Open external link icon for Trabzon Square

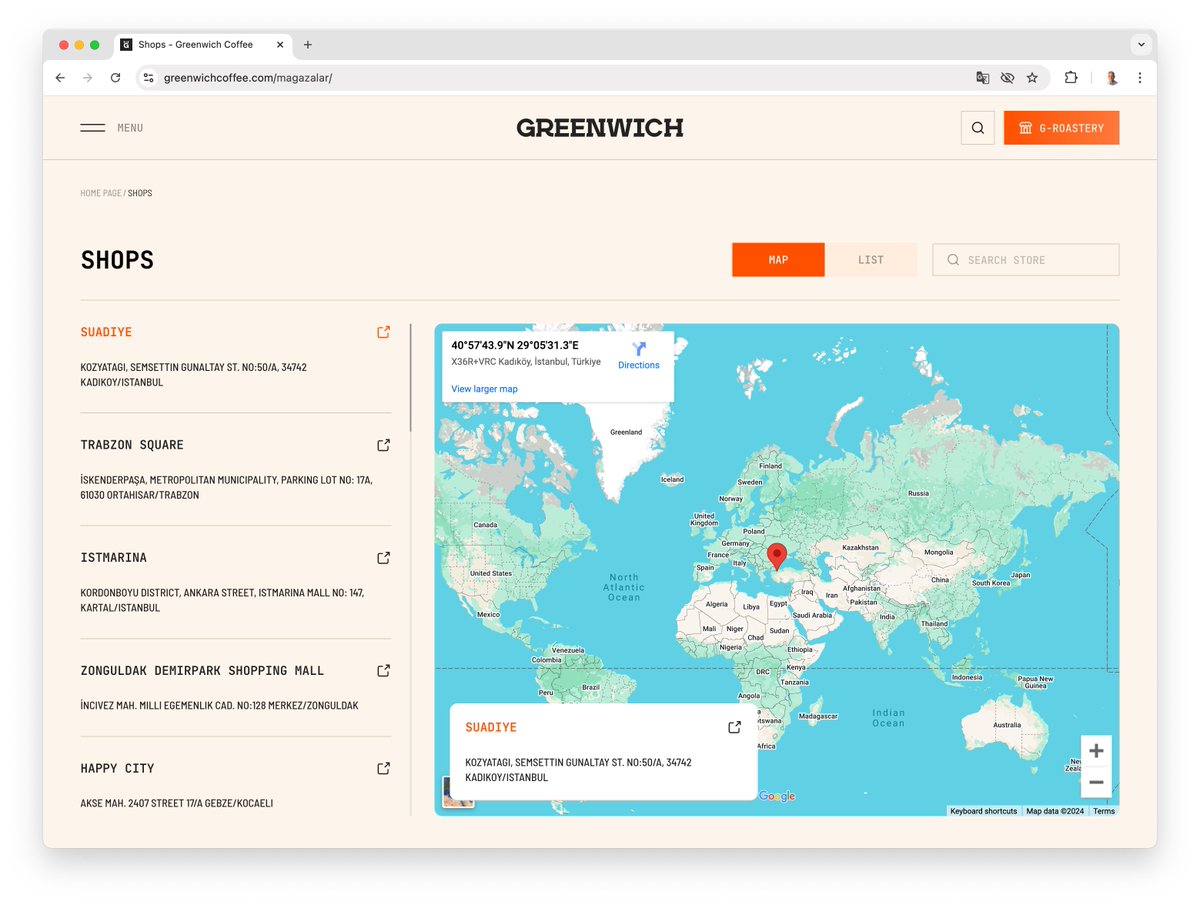tap(383, 445)
